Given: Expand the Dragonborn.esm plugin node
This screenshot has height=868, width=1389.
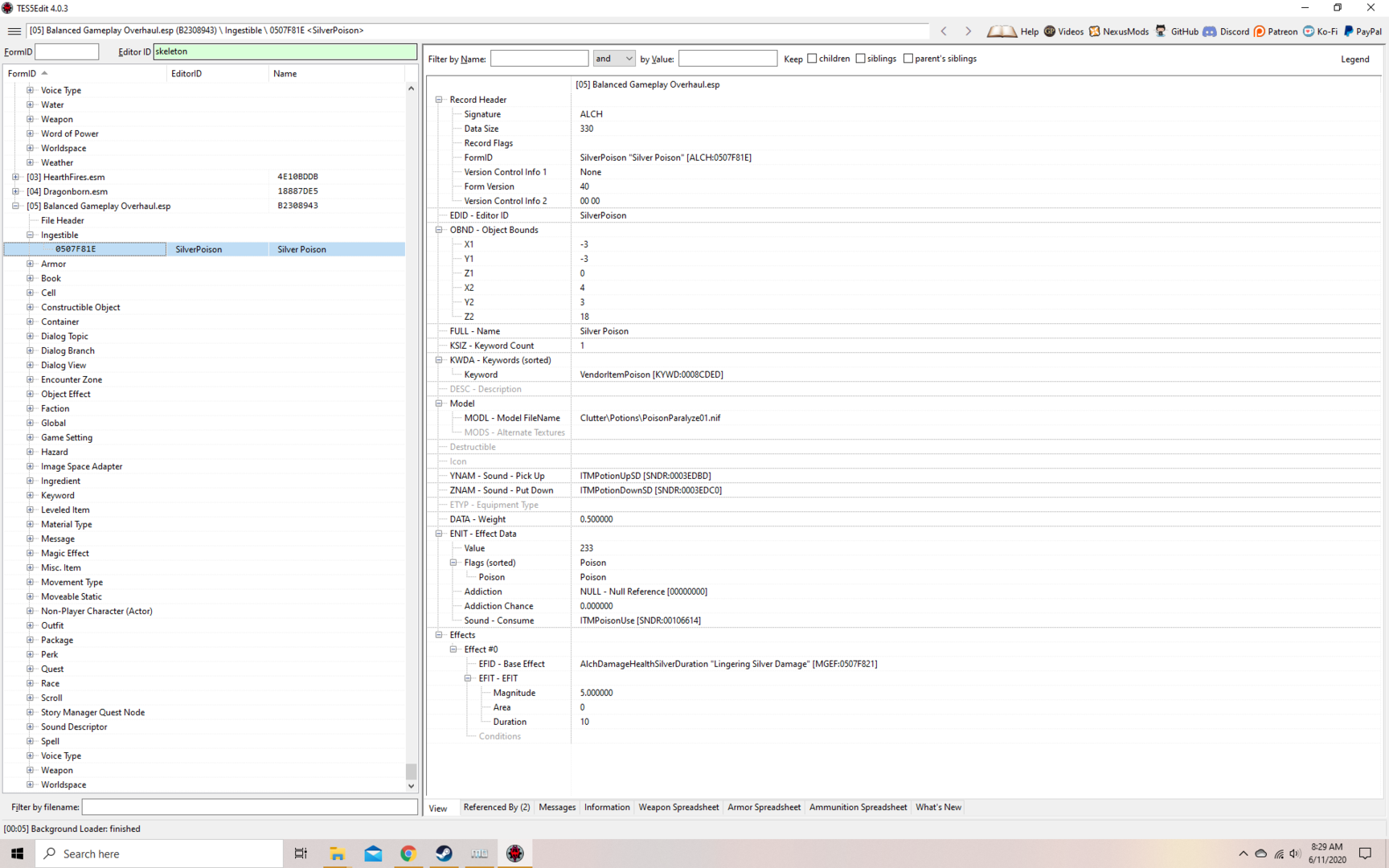Looking at the screenshot, I should pos(15,191).
